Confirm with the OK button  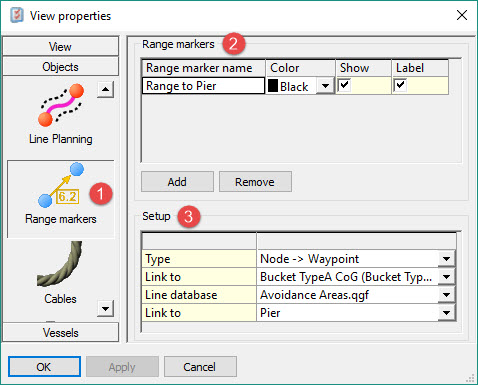pyautogui.click(x=44, y=367)
